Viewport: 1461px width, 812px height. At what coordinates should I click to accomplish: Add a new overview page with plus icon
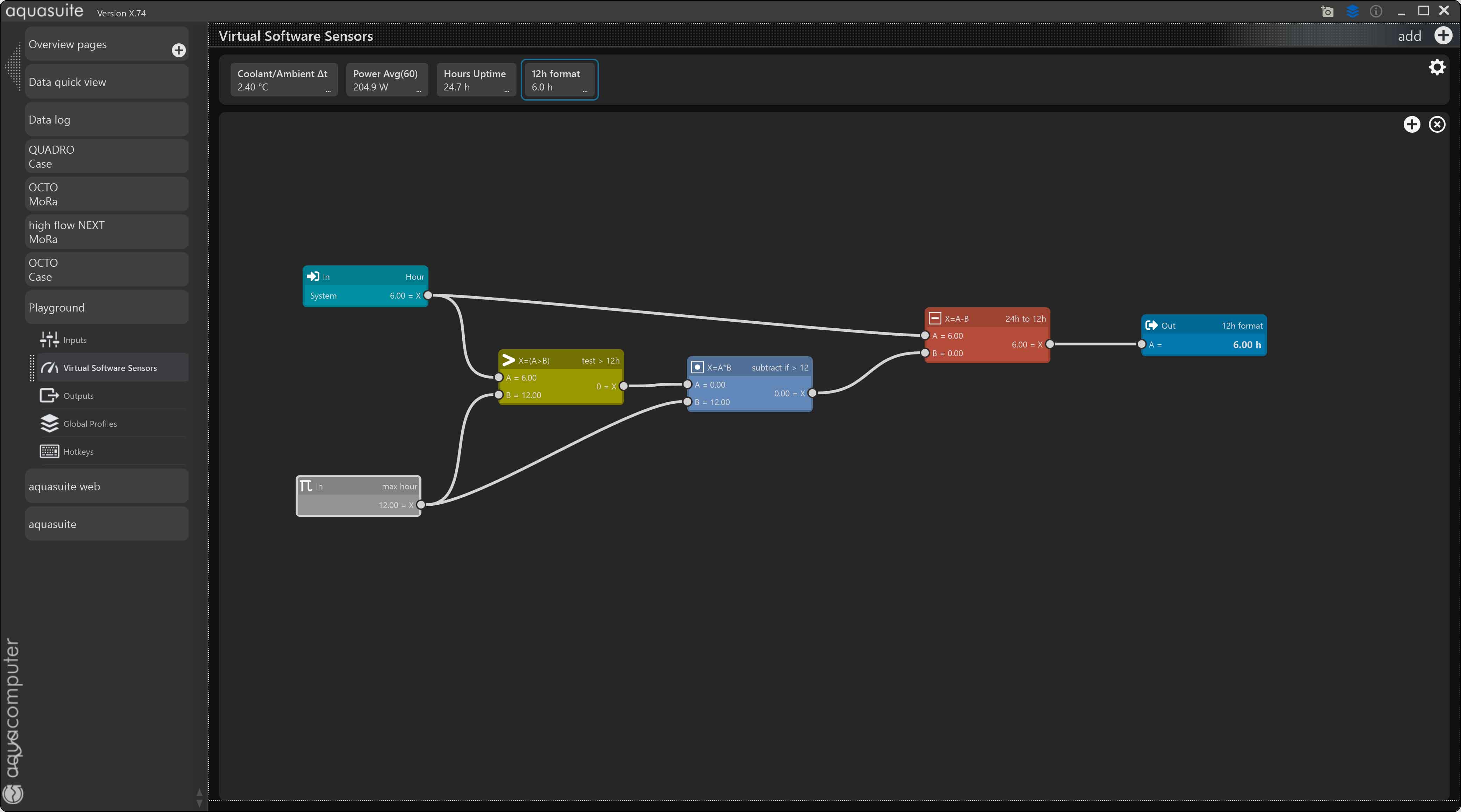(179, 51)
